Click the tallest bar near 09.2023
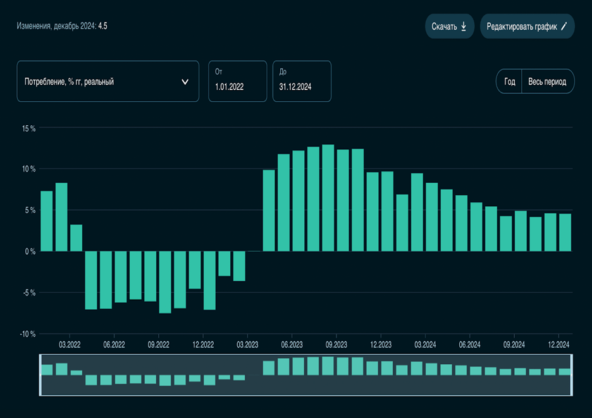Image resolution: width=592 pixels, height=418 pixels. point(328,198)
